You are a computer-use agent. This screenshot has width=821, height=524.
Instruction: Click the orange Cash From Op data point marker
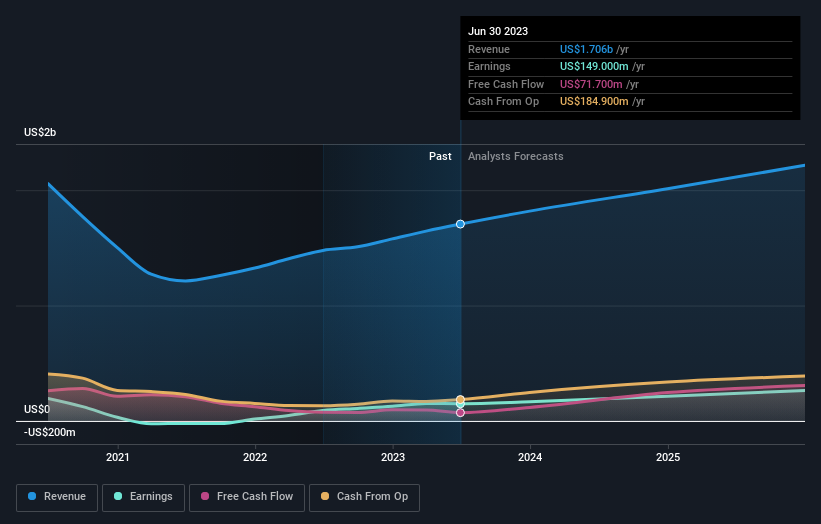460,399
